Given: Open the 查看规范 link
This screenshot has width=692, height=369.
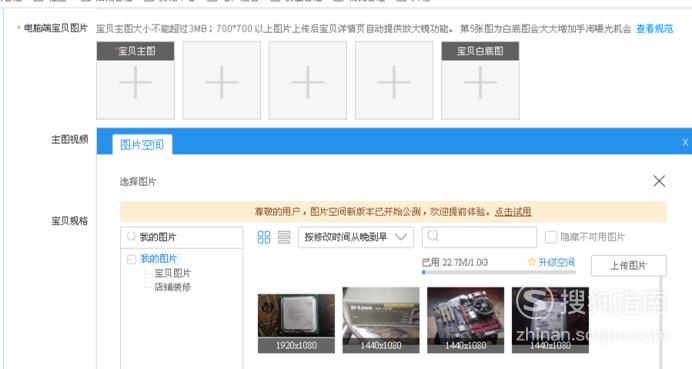Looking at the screenshot, I should pyautogui.click(x=654, y=29).
